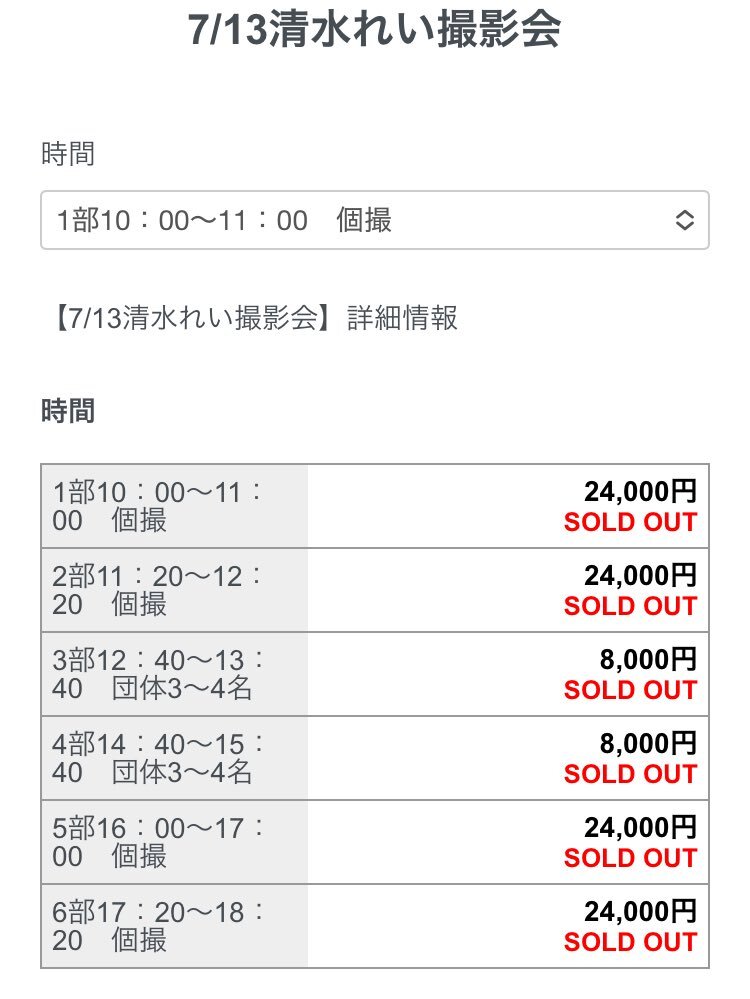750x999 pixels.
Task: Click SOLD OUT label for 1部 session
Action: pos(630,522)
